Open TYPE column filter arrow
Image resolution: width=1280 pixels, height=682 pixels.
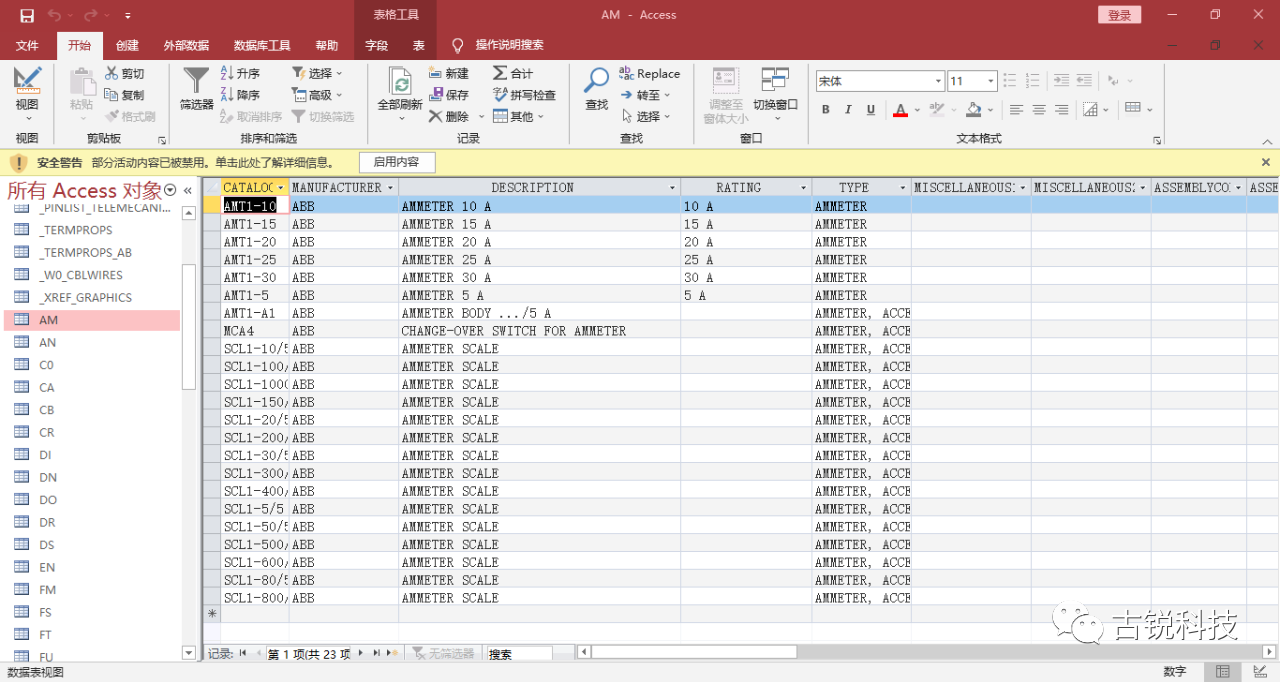902,188
